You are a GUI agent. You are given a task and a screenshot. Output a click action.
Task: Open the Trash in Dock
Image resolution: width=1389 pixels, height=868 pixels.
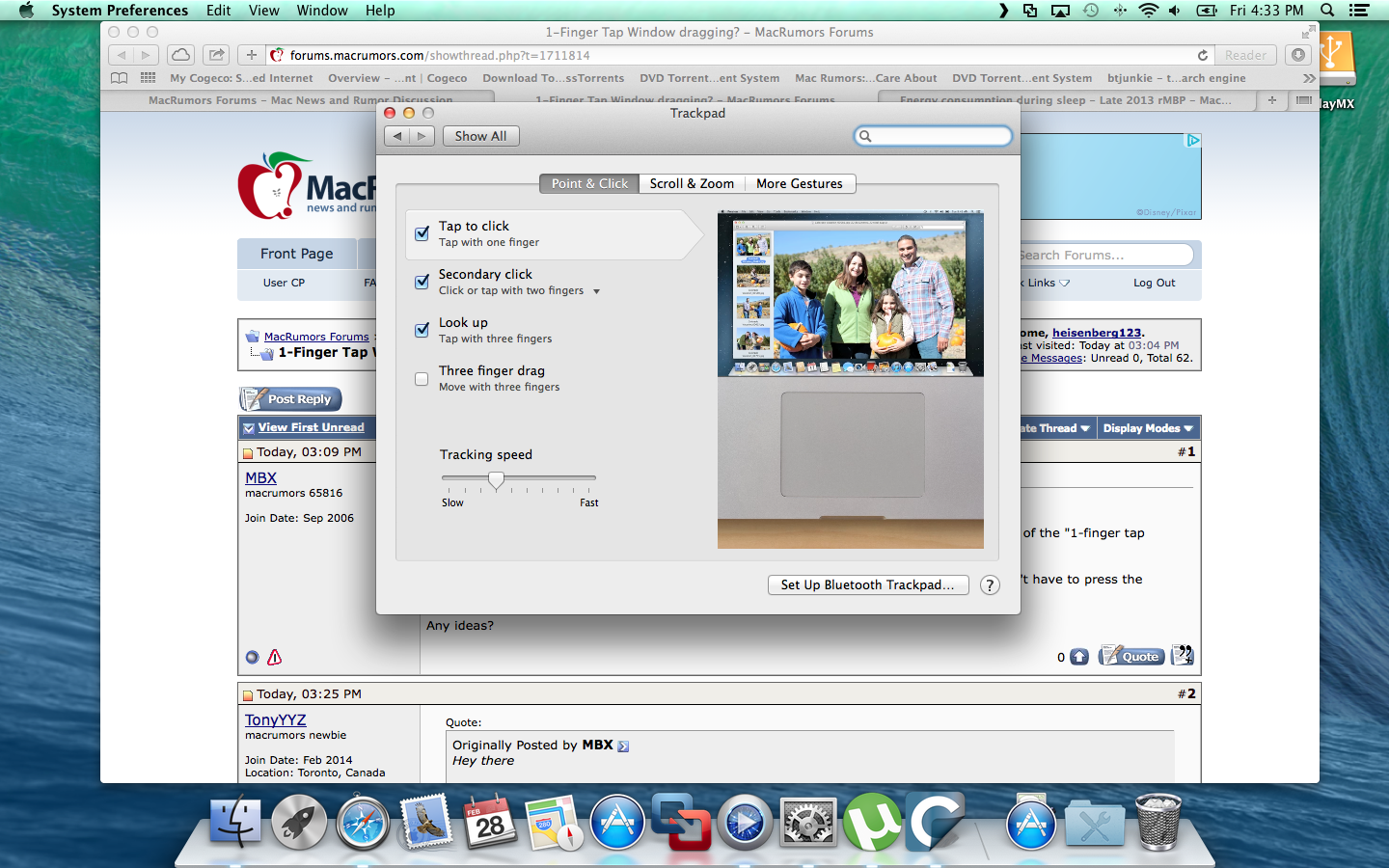click(x=1158, y=823)
